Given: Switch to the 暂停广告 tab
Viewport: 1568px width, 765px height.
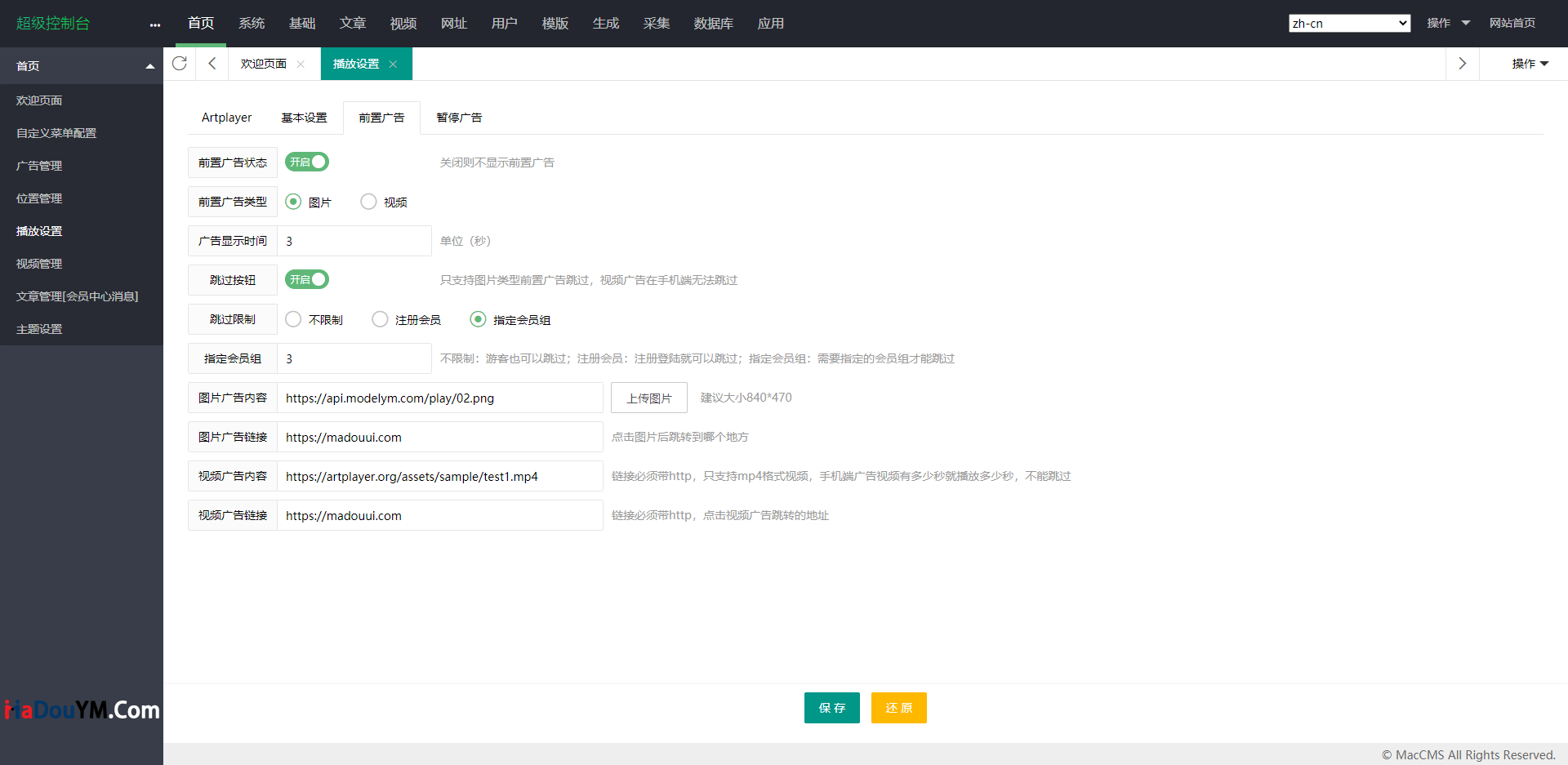Looking at the screenshot, I should 459,118.
